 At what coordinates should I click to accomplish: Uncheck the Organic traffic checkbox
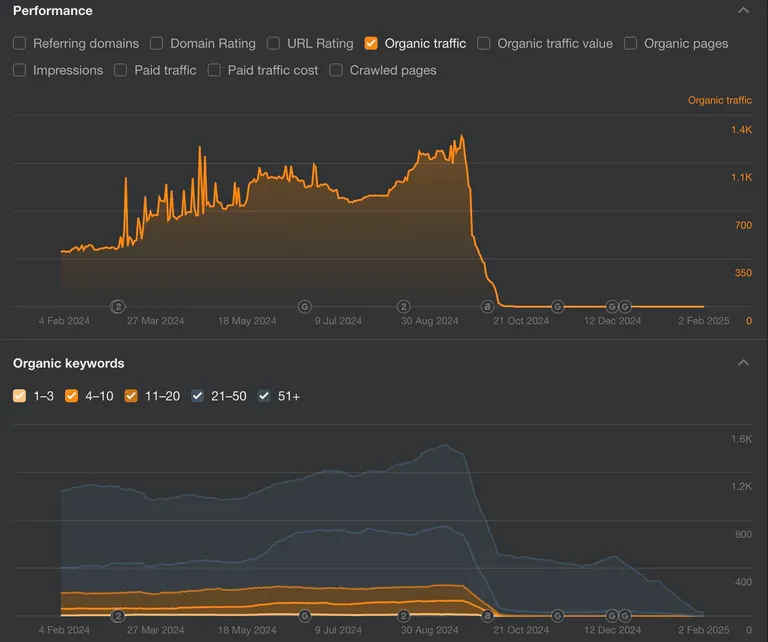[372, 43]
